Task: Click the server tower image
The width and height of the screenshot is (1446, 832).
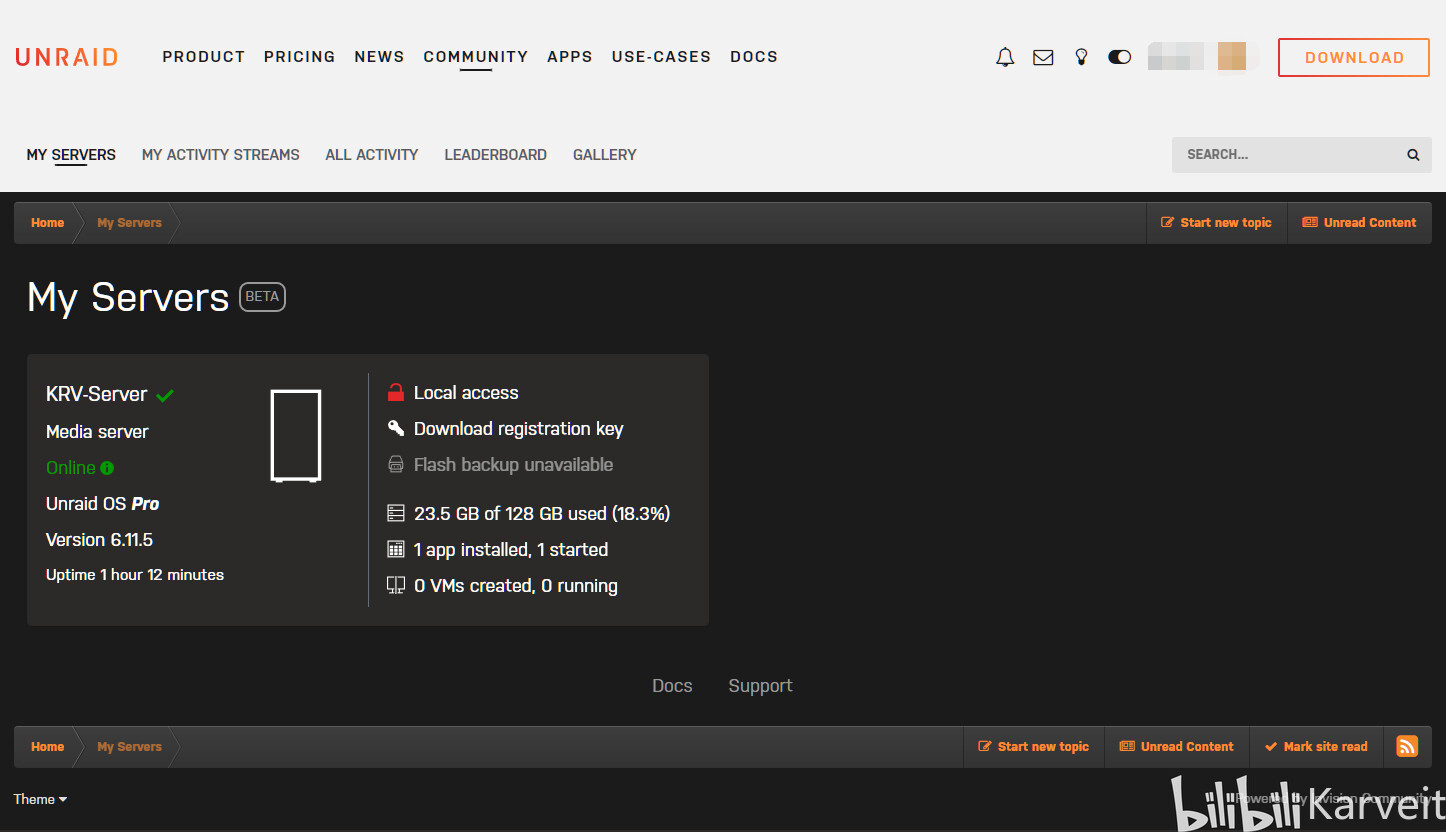Action: tap(296, 436)
